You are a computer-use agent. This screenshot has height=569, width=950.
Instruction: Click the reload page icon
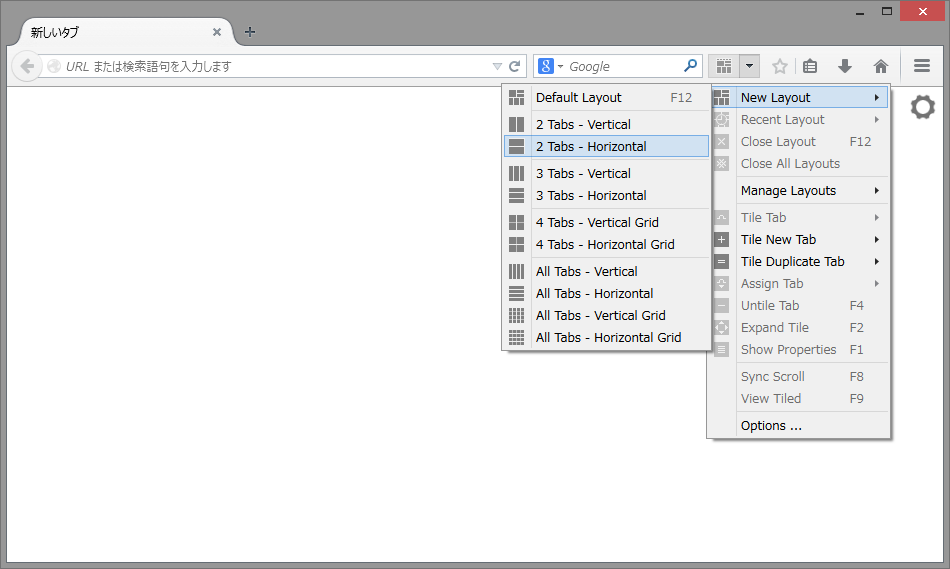pyautogui.click(x=514, y=66)
